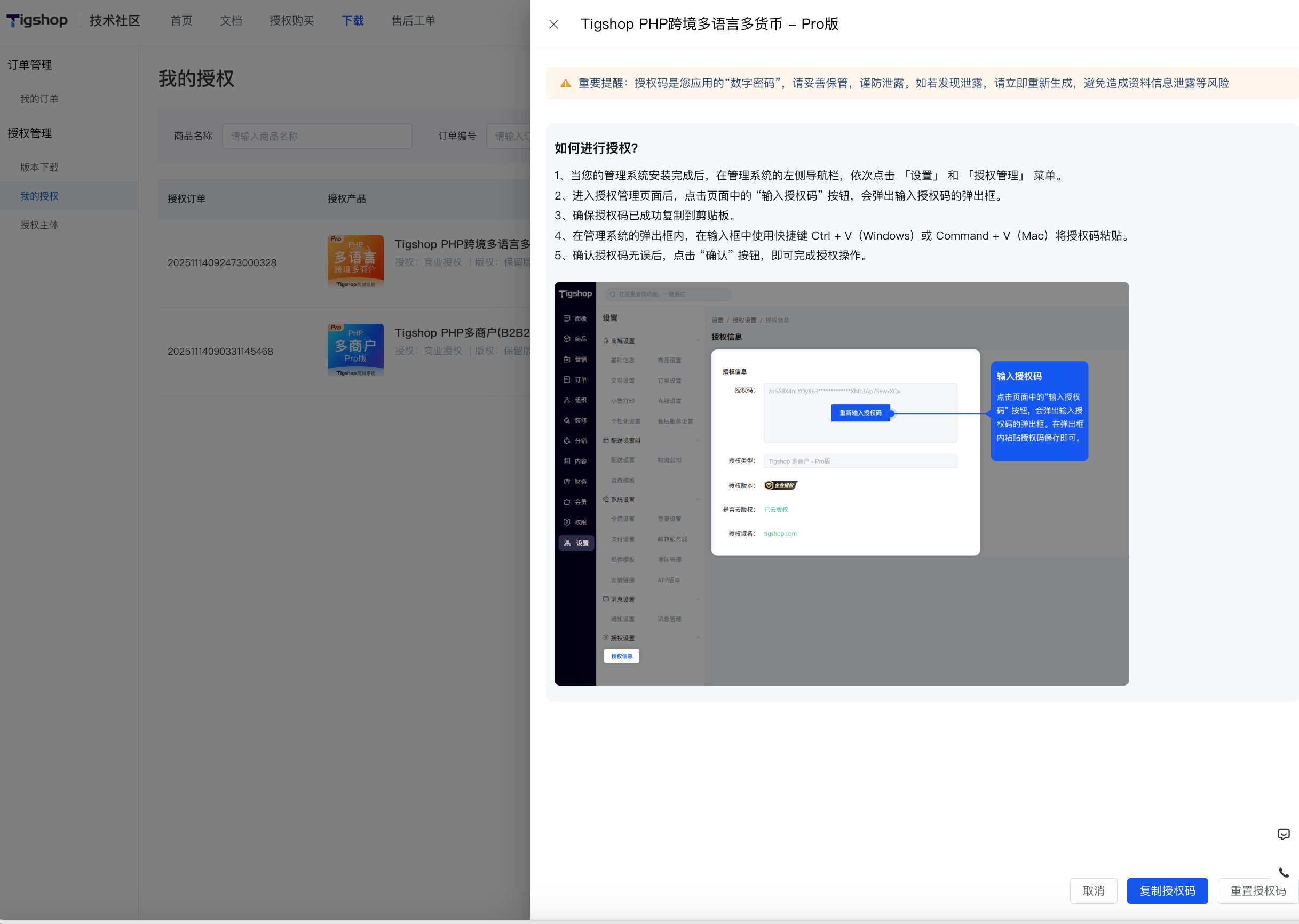Click the customer service chat icon
The height and width of the screenshot is (924, 1299).
[x=1283, y=834]
